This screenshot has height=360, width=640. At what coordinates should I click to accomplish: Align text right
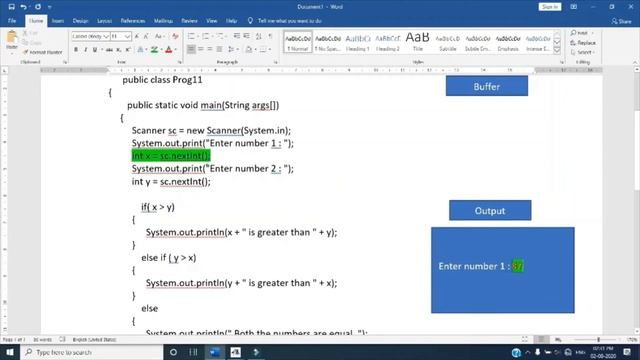point(210,50)
